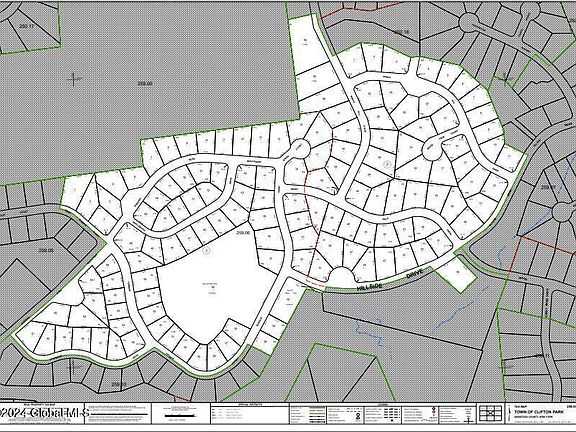Screen dimensions: 576x432
Task: Click the Hillside Drive street label
Action: (390, 280)
